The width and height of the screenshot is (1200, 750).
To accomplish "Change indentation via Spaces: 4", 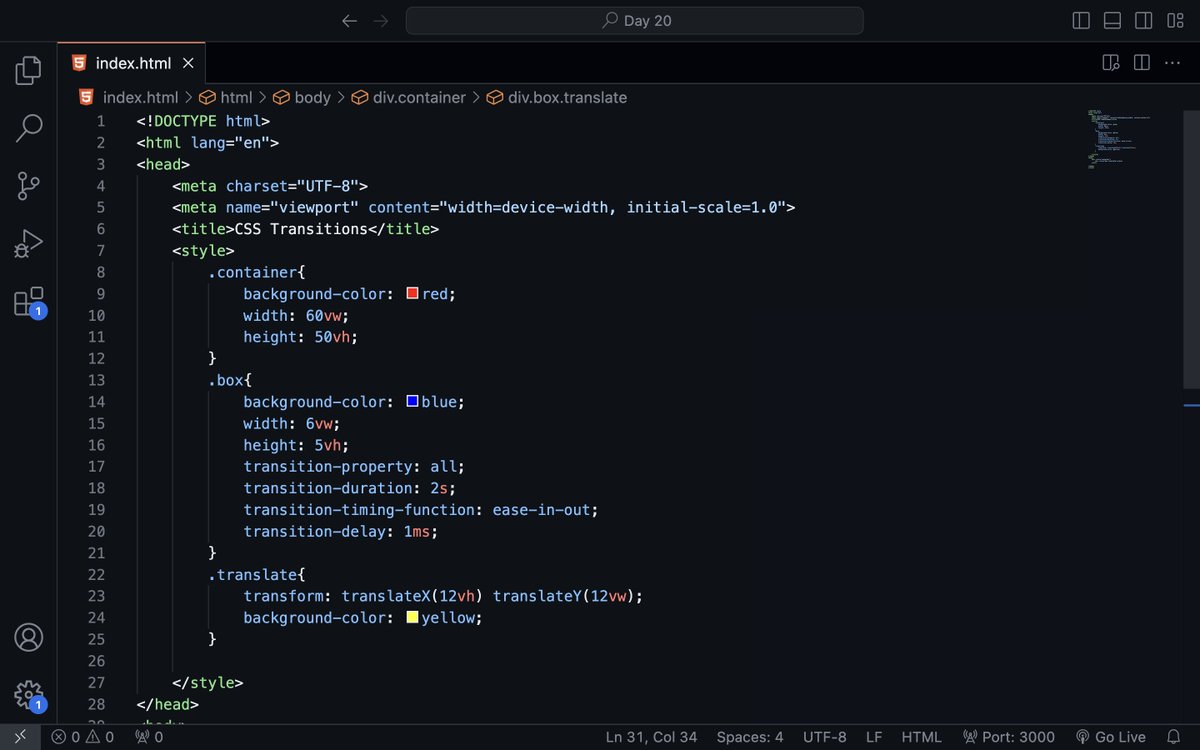I will pyautogui.click(x=750, y=737).
